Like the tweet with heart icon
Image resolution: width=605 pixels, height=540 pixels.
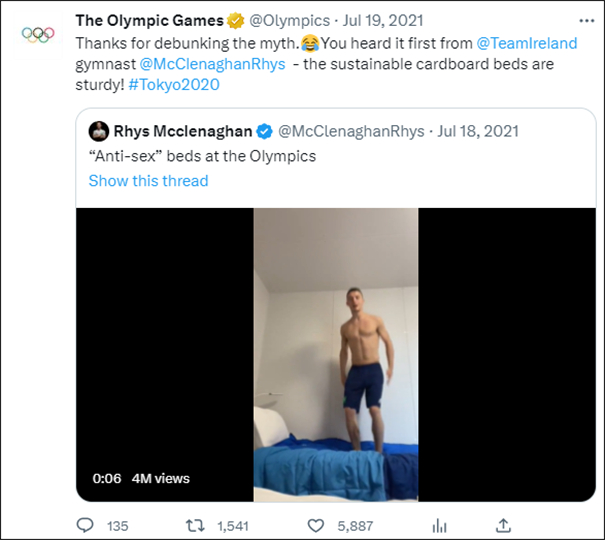316,525
